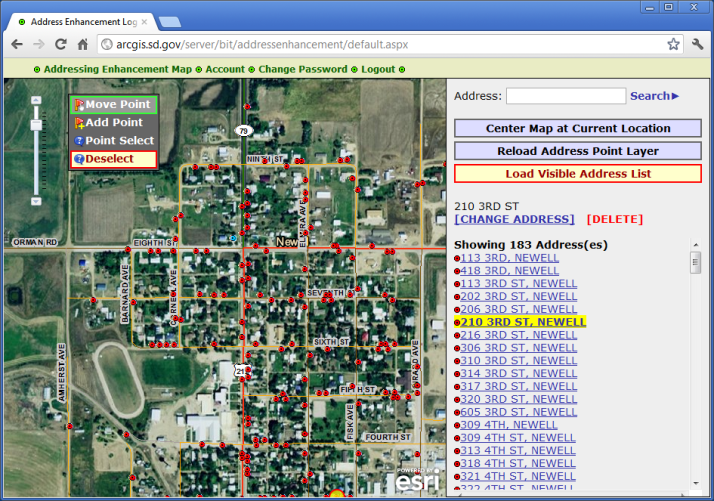Click the Address Enhancement Log browser tab
Image resolution: width=714 pixels, height=501 pixels.
click(83, 22)
